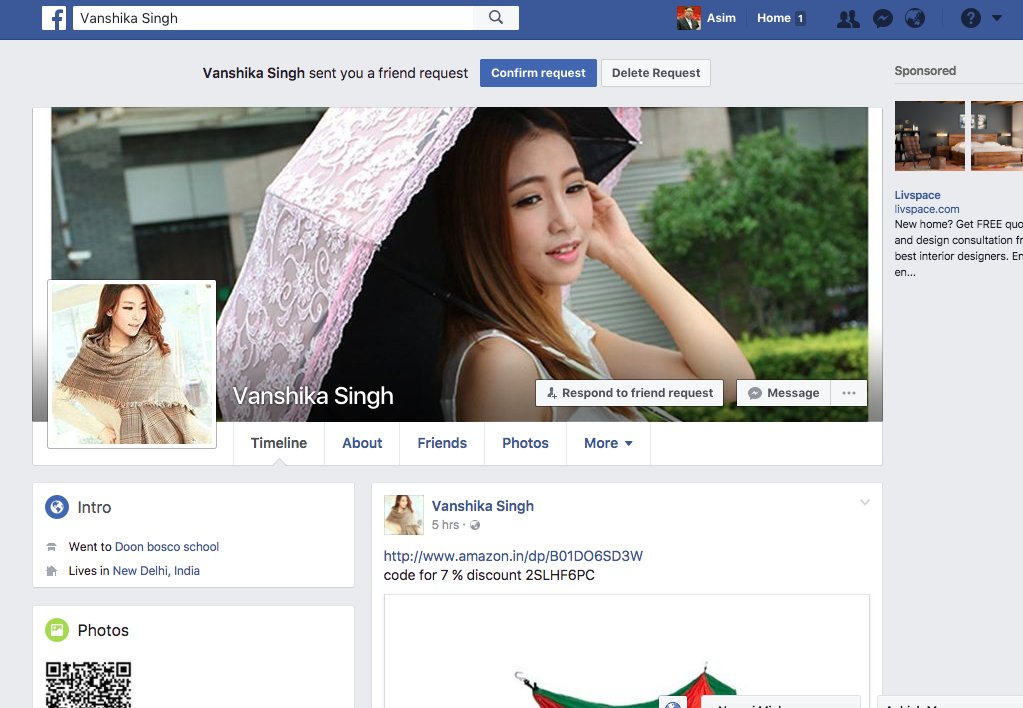The image size is (1023, 708).
Task: Open the second Livspace sponsored bed image
Action: [997, 136]
